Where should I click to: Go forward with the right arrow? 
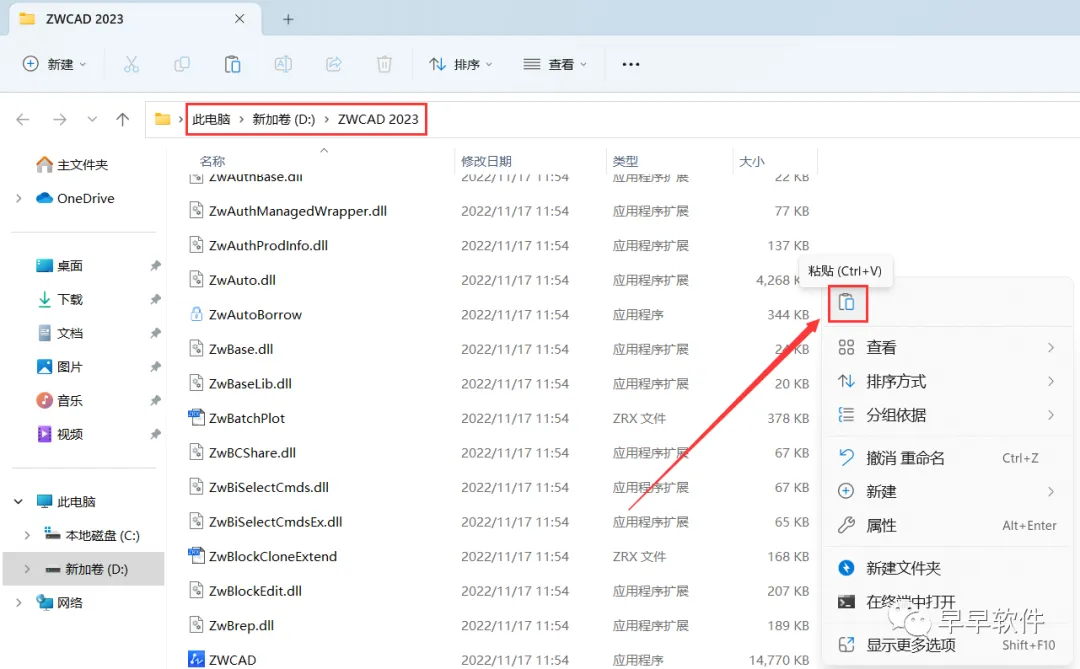60,119
